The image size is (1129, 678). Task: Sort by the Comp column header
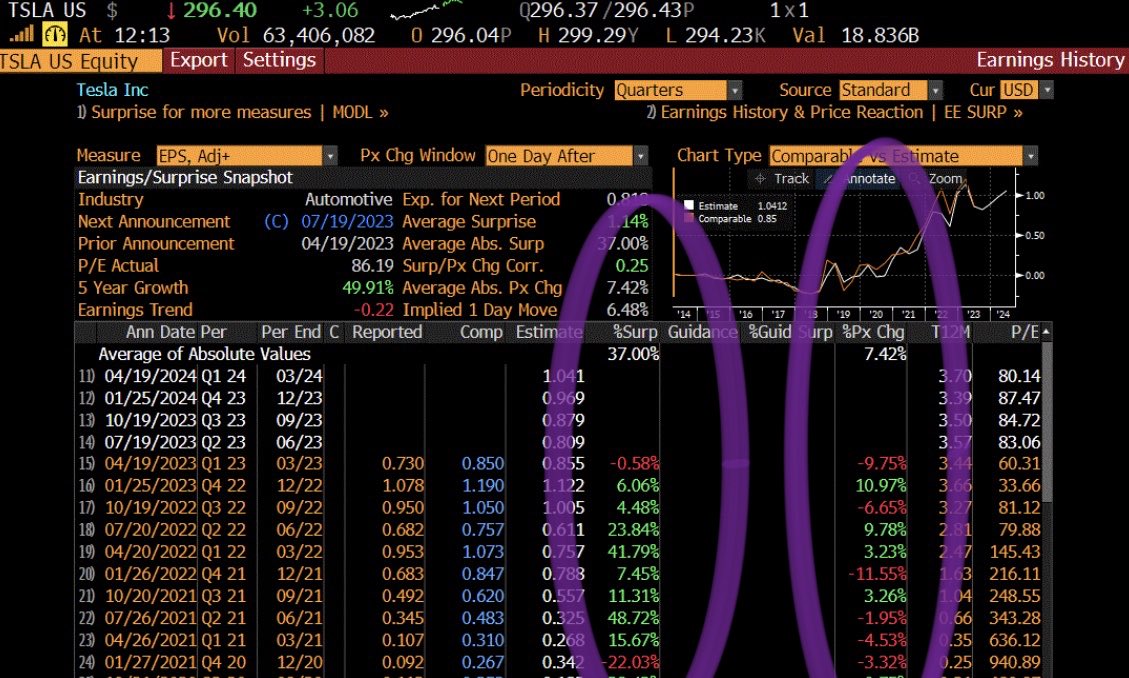(x=481, y=332)
